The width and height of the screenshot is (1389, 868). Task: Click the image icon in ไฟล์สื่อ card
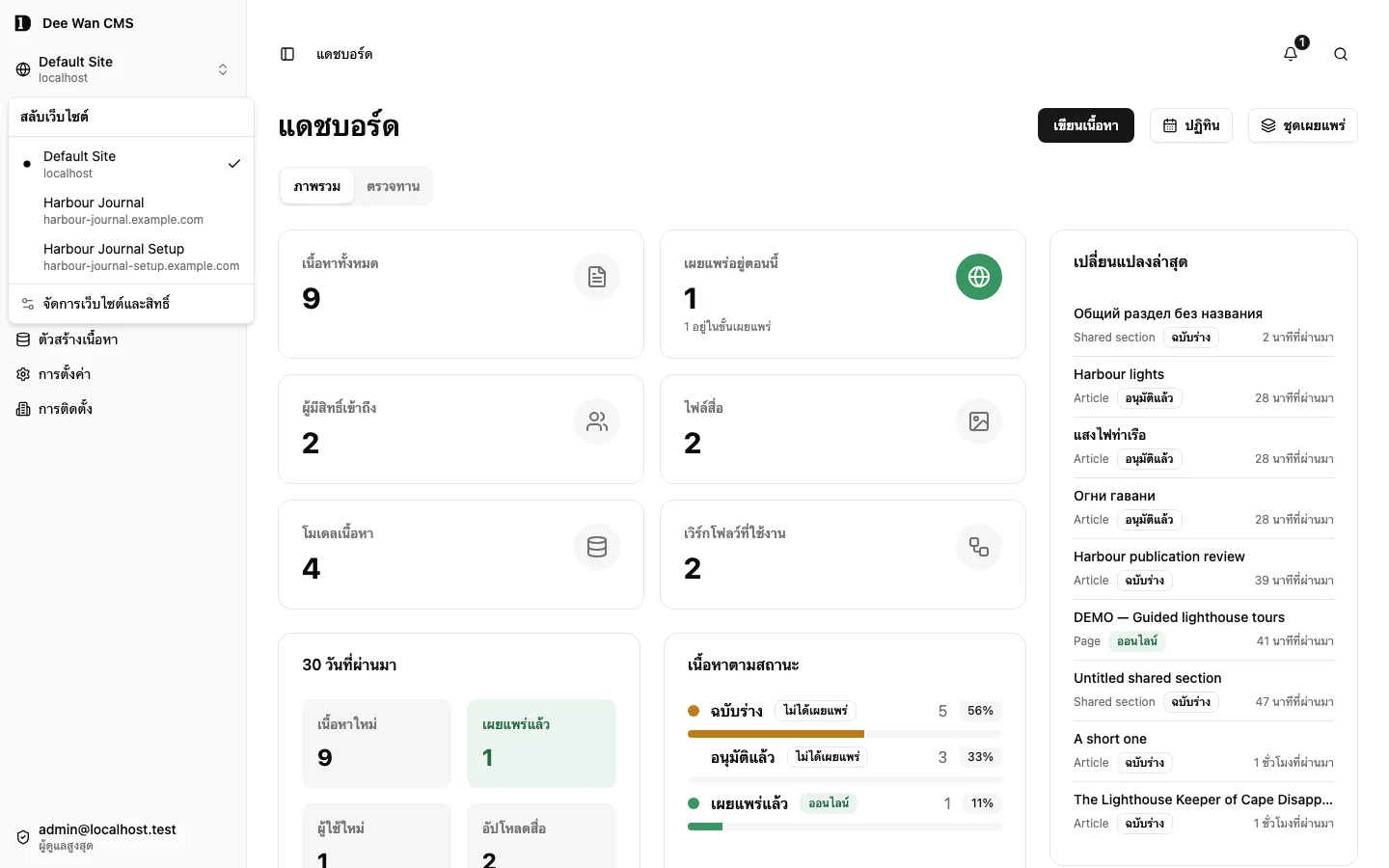coord(979,421)
